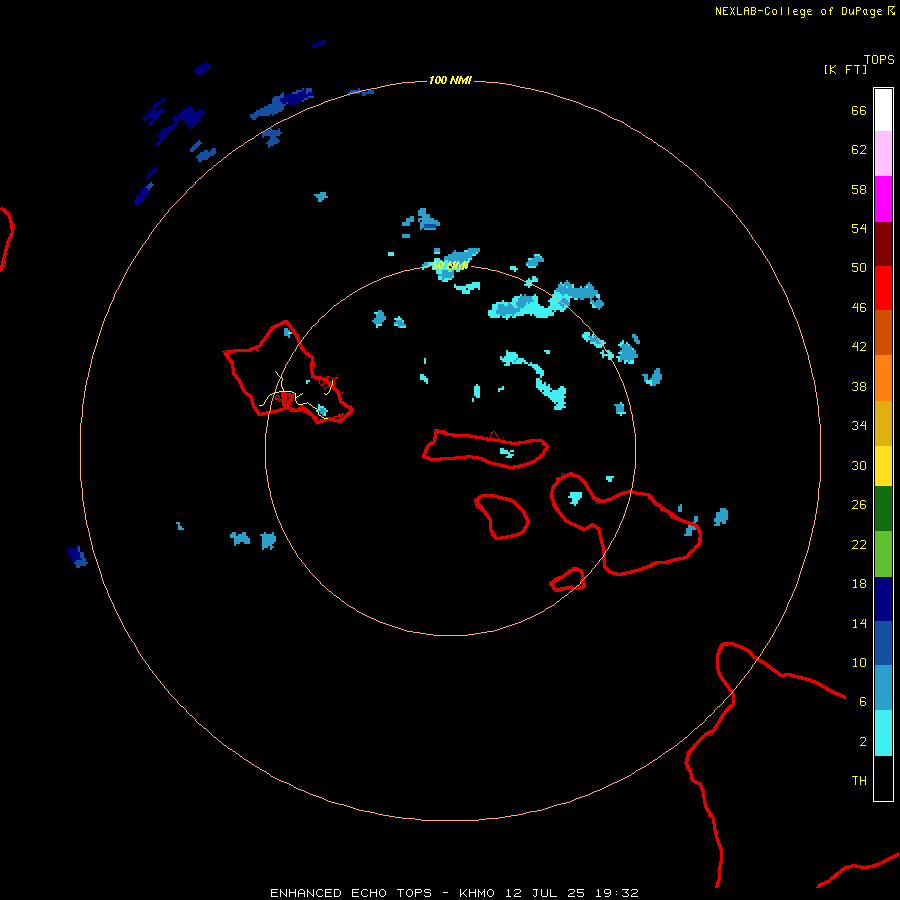Click the light blue 14 K FT swatch

pyautogui.click(x=883, y=688)
